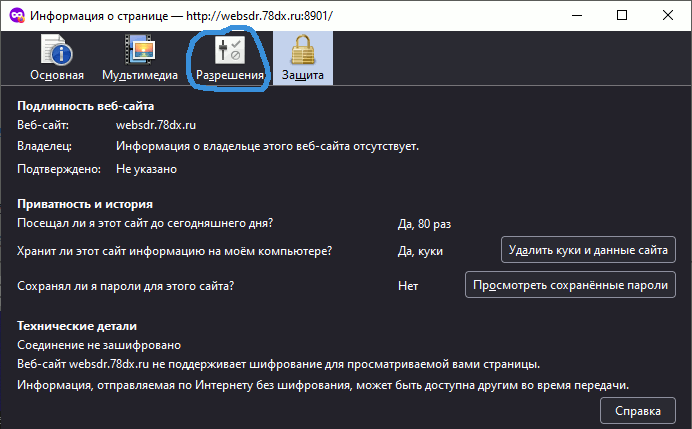Open the Мультимедиа tab label

[140, 75]
